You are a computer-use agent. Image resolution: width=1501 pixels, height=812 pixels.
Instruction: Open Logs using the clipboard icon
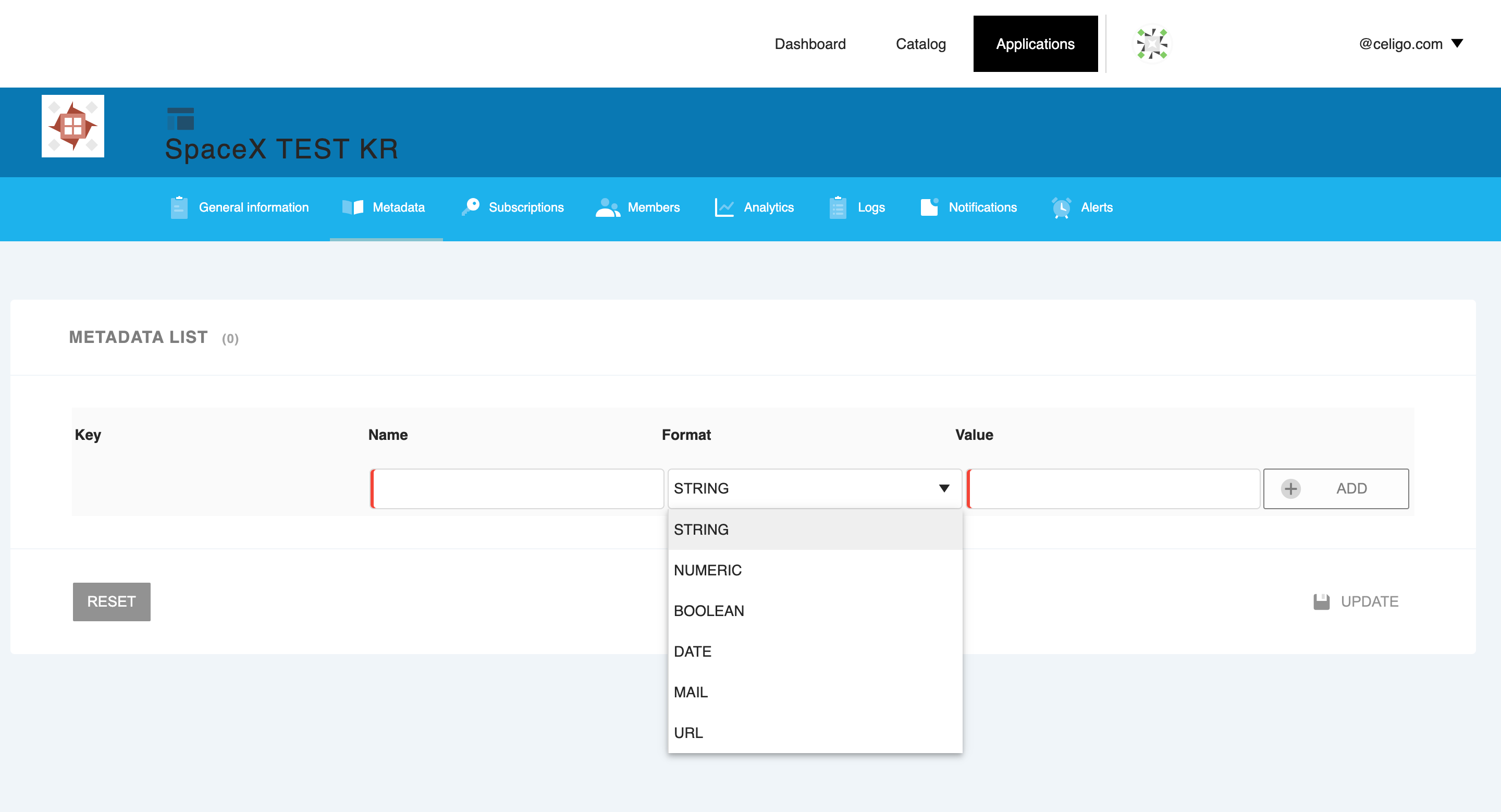(838, 207)
